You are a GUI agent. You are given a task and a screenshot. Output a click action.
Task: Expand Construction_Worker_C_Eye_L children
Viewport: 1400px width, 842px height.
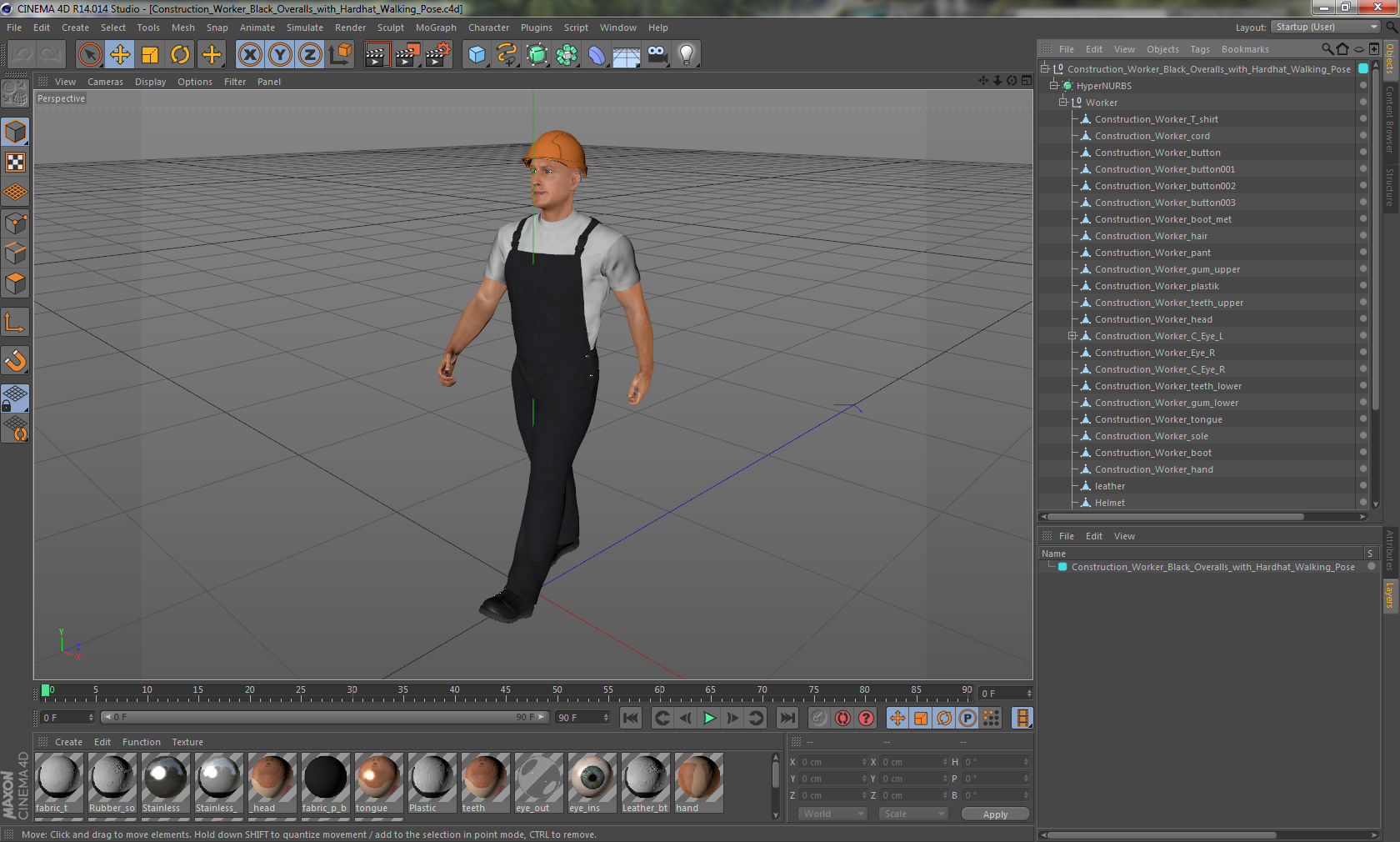[x=1073, y=336]
